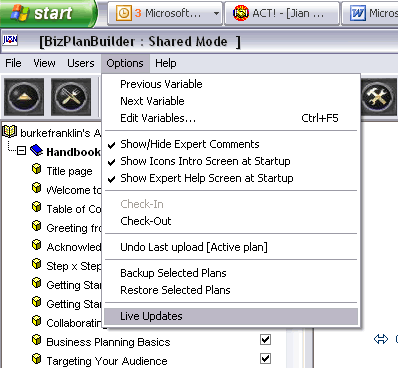Switch to the Microsoft Word taskbar window
The width and height of the screenshot is (398, 368).
pyautogui.click(x=370, y=13)
